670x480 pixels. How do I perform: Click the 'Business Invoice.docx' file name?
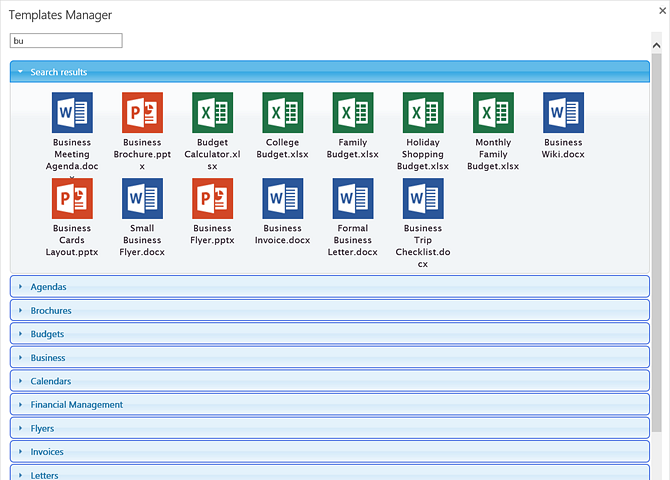point(282,234)
